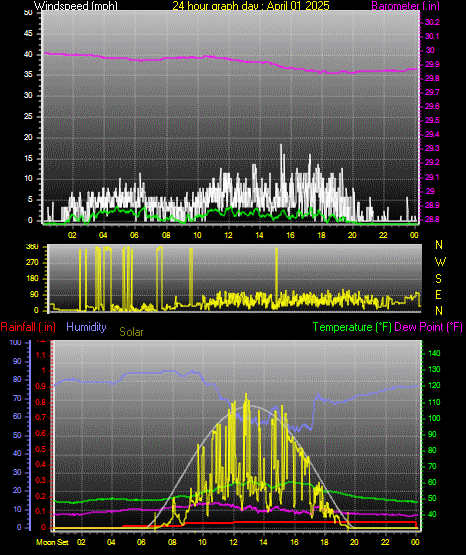Click the Moon Set label on time axis
The height and width of the screenshot is (555, 466).
[52, 542]
